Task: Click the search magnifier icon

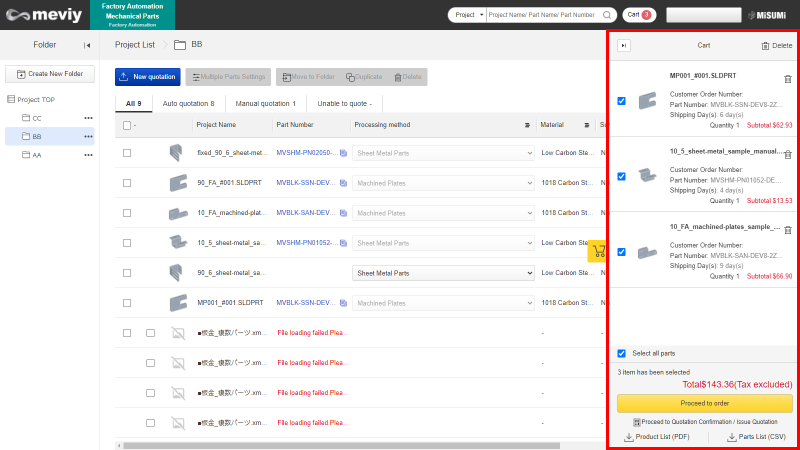Action: [x=607, y=15]
